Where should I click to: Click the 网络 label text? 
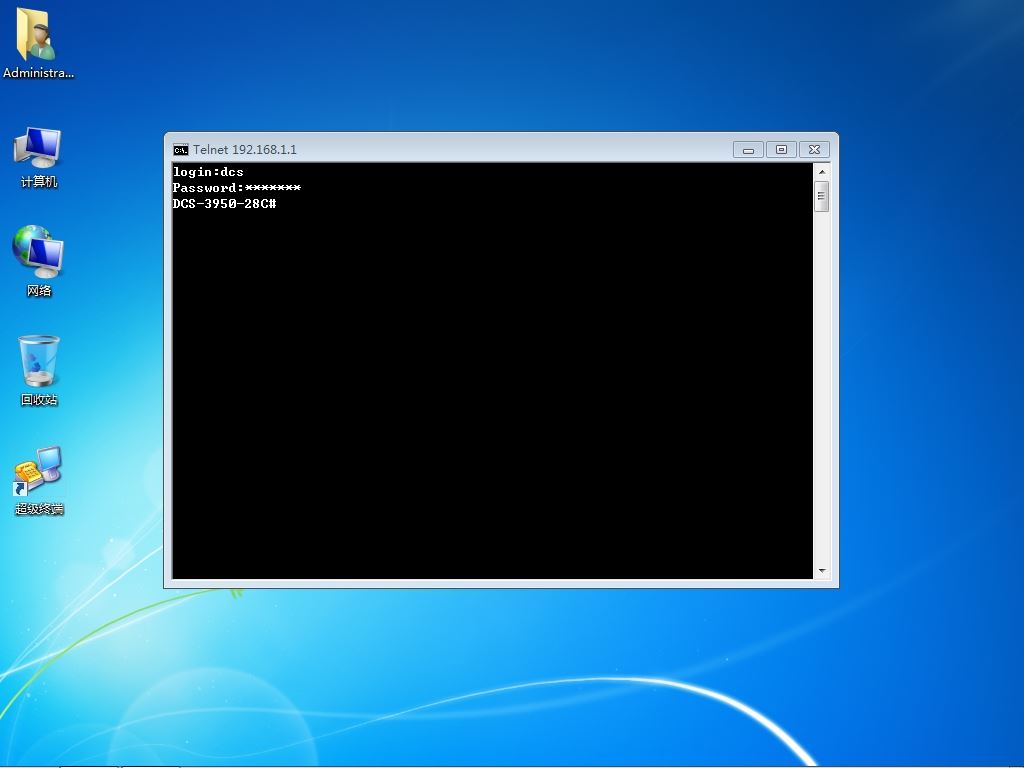click(x=39, y=291)
